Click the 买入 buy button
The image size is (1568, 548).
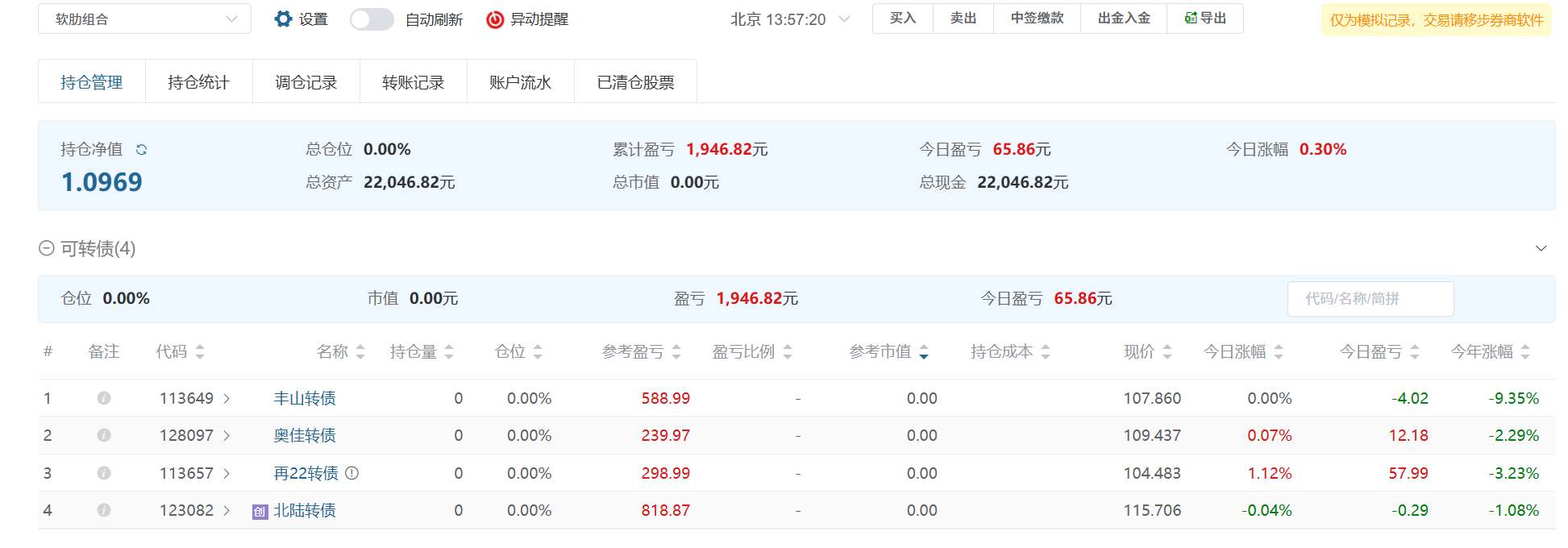point(903,19)
